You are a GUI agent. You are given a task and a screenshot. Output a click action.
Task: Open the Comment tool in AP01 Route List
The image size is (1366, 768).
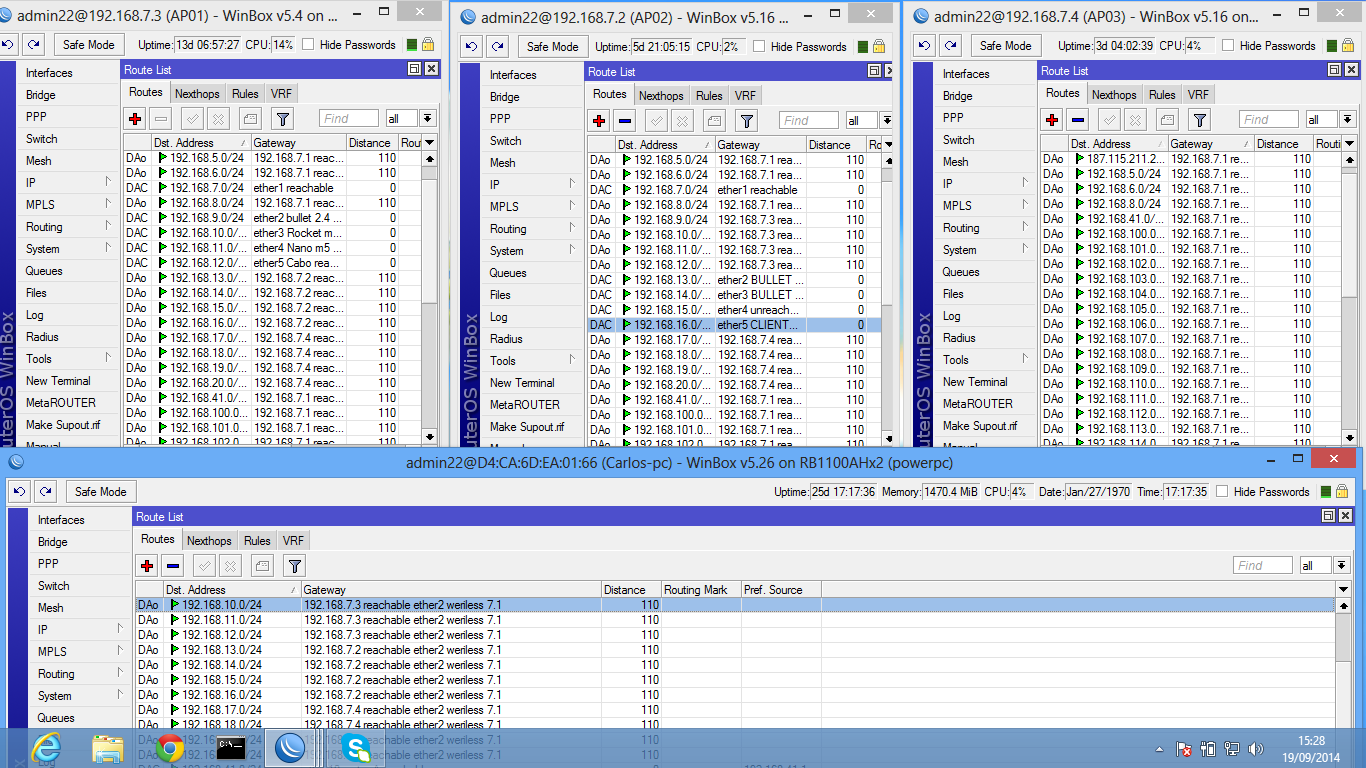[250, 118]
